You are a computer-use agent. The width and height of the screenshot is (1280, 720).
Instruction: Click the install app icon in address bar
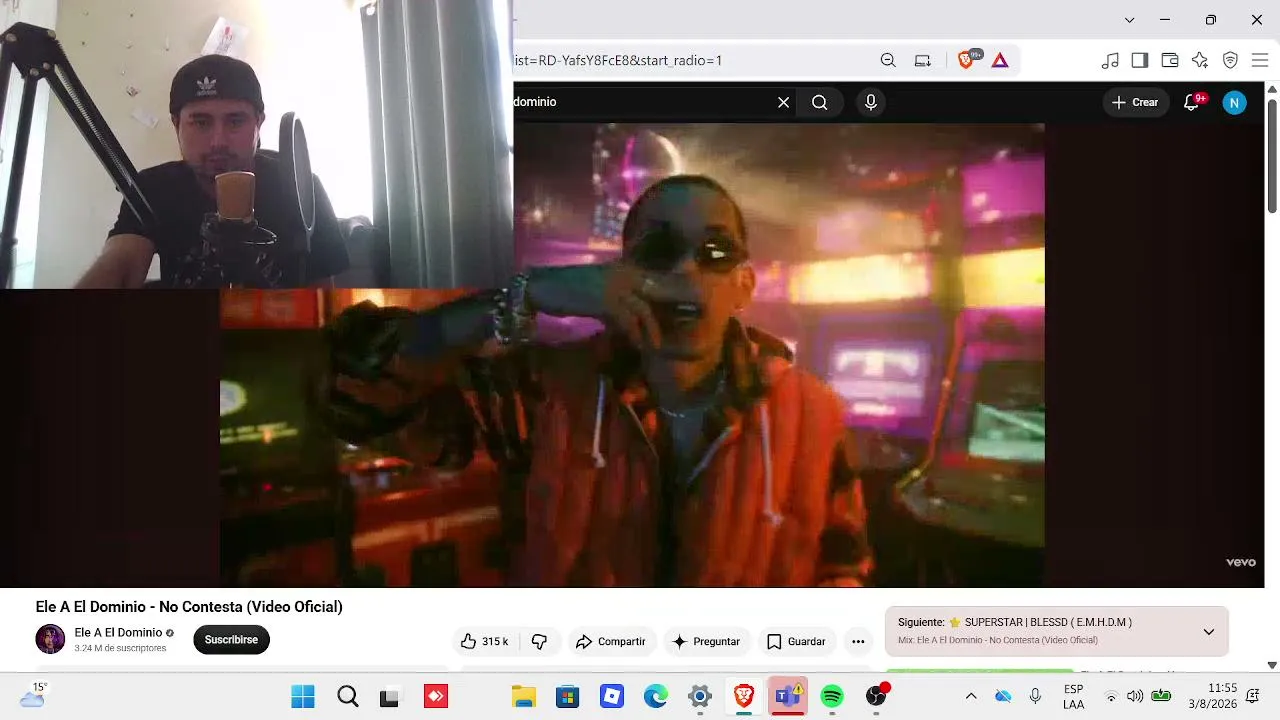coord(923,60)
